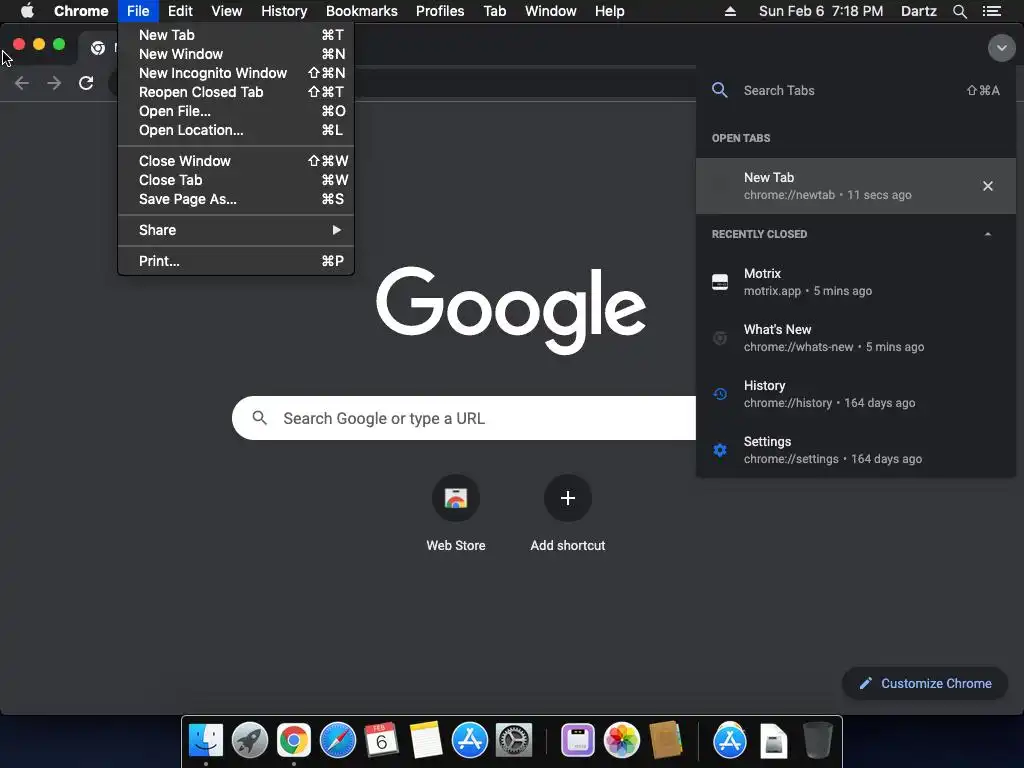Reopen the Settings closed tab
Viewport: 1024px width, 768px height.
[x=856, y=450]
